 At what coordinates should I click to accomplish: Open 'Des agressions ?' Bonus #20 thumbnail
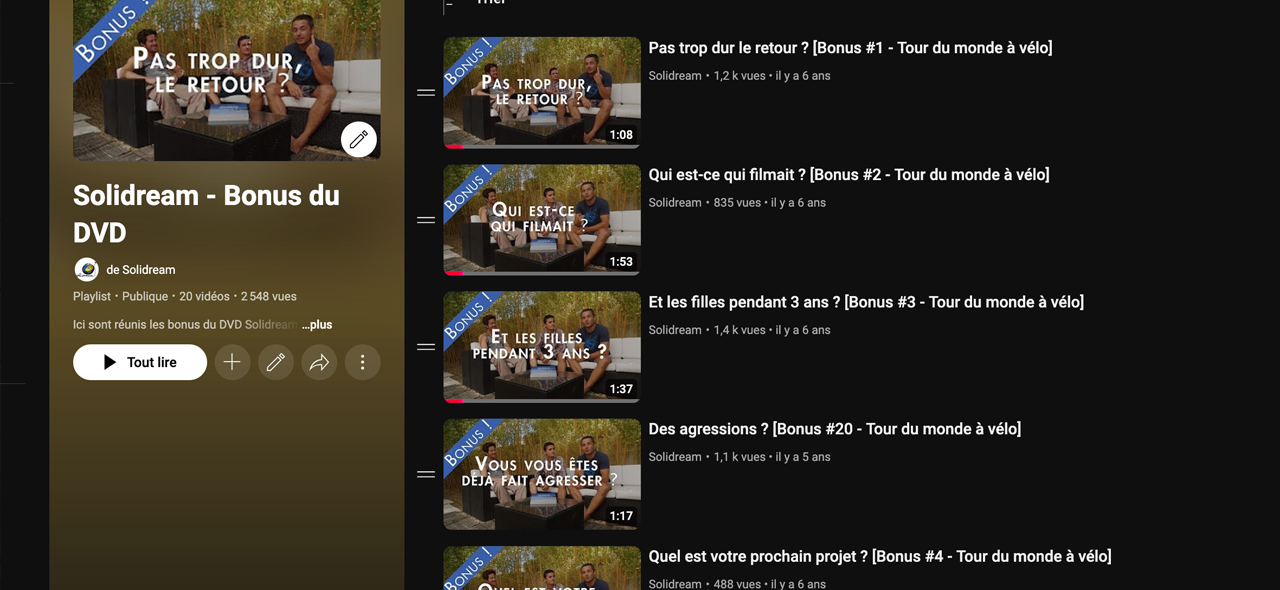click(542, 474)
